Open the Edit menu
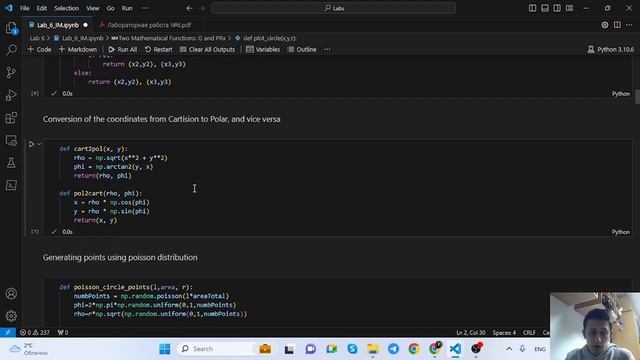Image resolution: width=640 pixels, height=360 pixels. click(42, 8)
